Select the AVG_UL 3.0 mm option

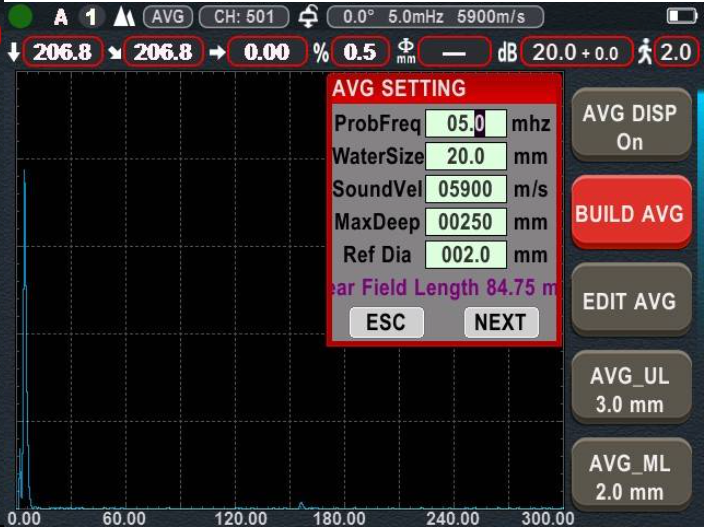(629, 390)
